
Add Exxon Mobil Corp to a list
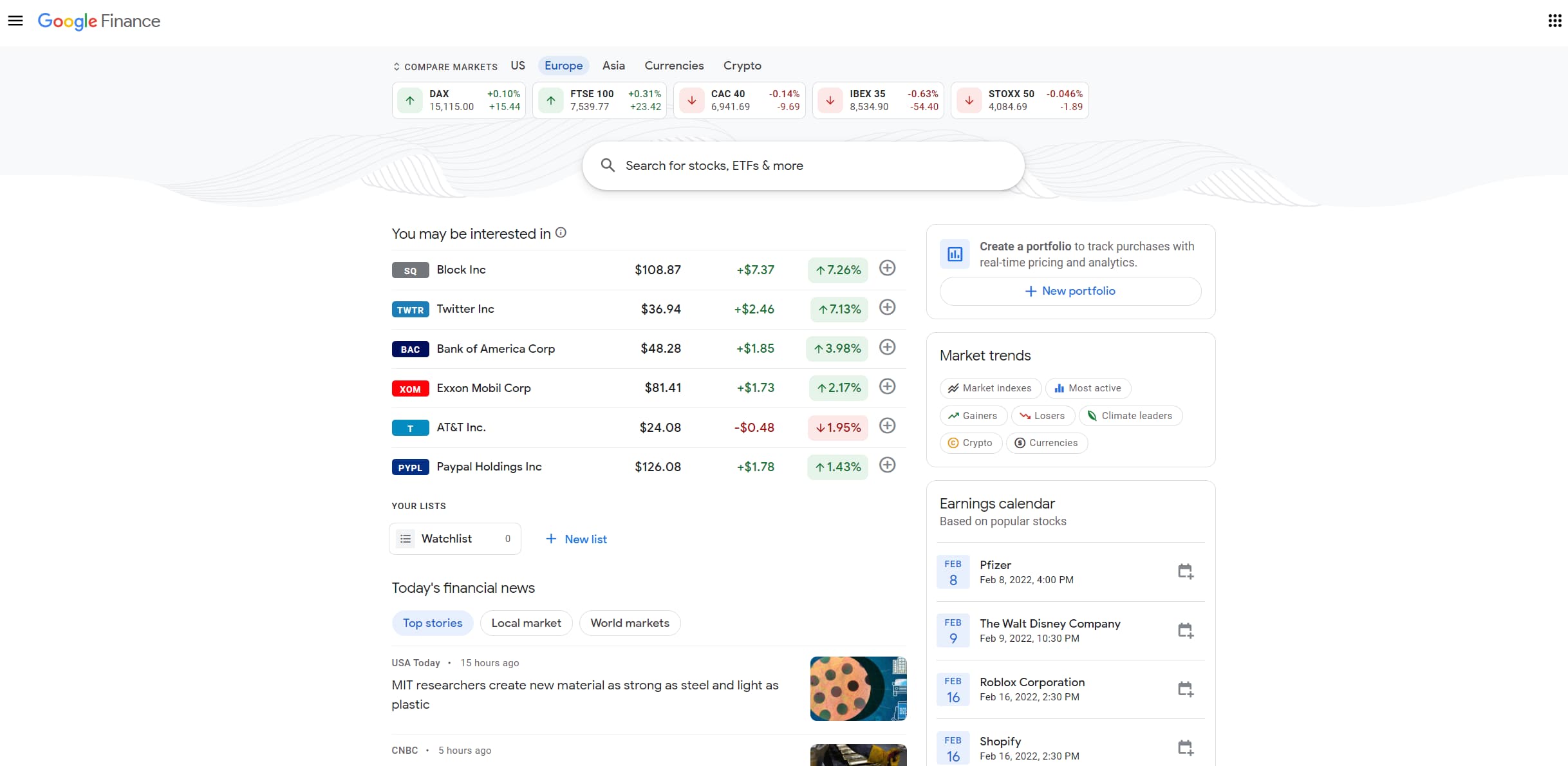888,387
